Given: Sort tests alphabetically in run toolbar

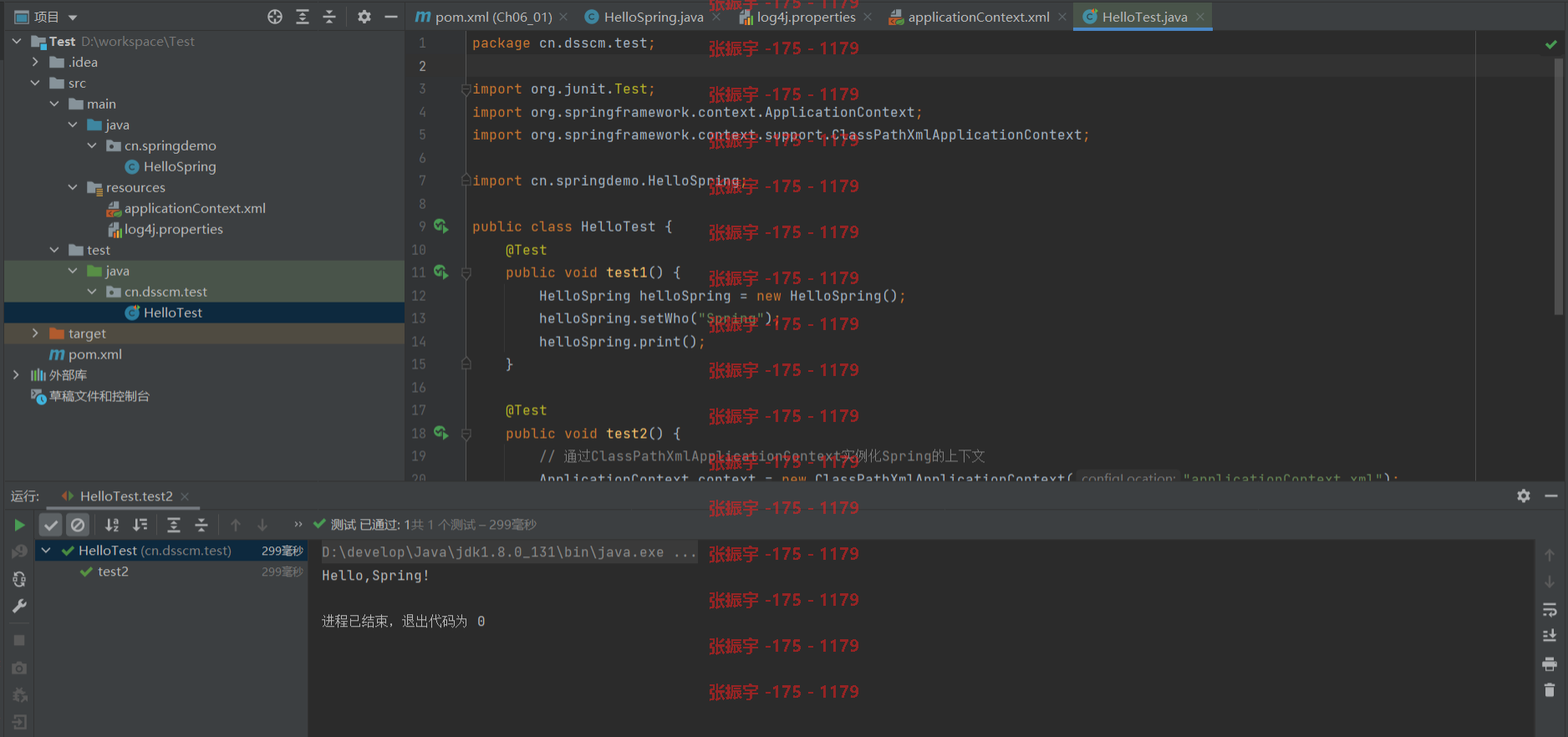Looking at the screenshot, I should pos(112,525).
